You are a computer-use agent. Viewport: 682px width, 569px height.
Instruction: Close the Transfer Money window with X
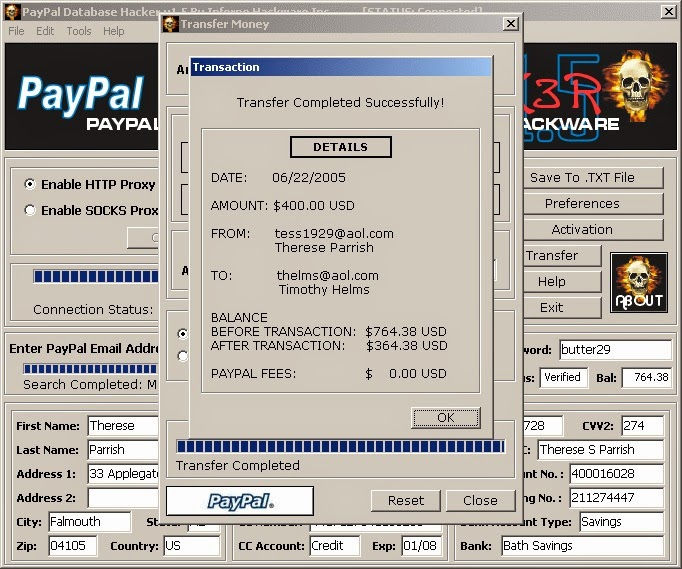511,23
